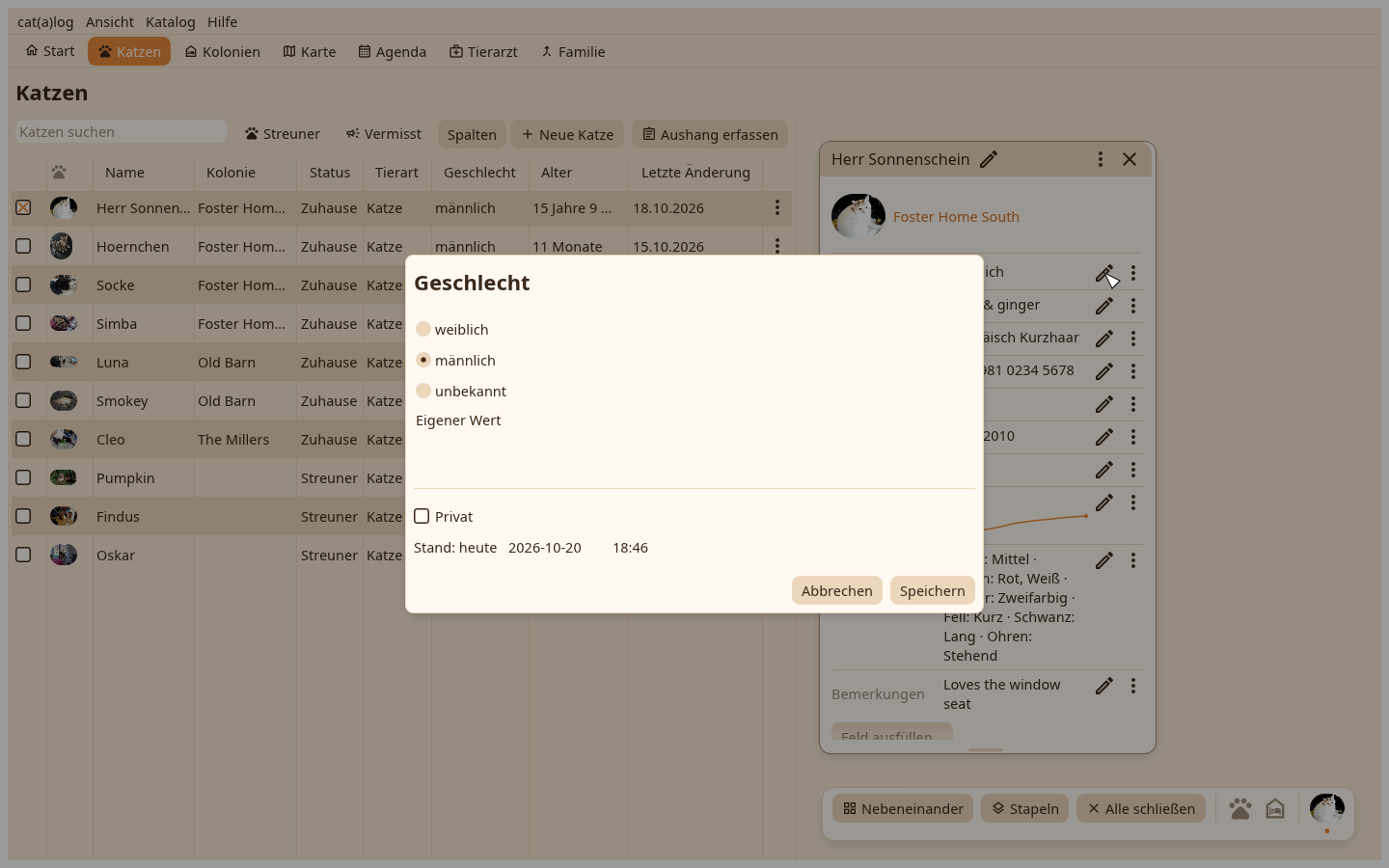Screen dimensions: 1389x868
Task: Switch to the Familie tab
Action: pyautogui.click(x=573, y=51)
